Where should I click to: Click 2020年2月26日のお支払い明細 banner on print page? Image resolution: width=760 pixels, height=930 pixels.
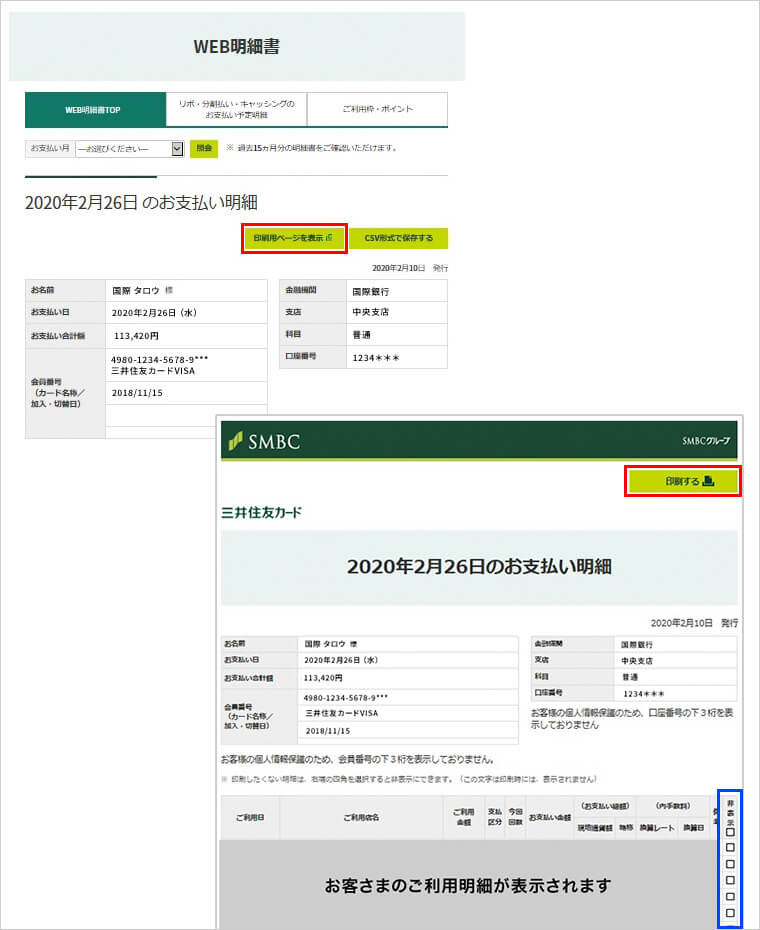479,567
